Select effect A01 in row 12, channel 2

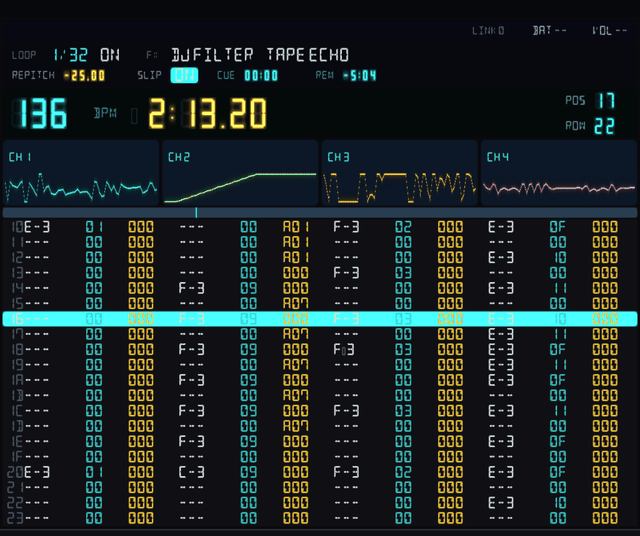(296, 258)
